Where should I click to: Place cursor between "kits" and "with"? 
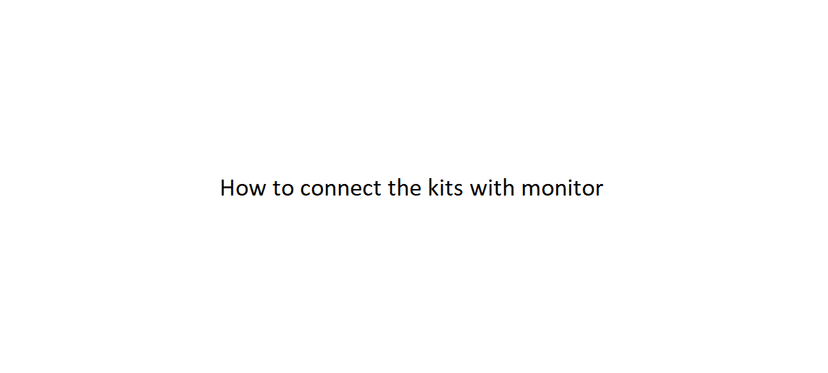pyautogui.click(x=466, y=188)
